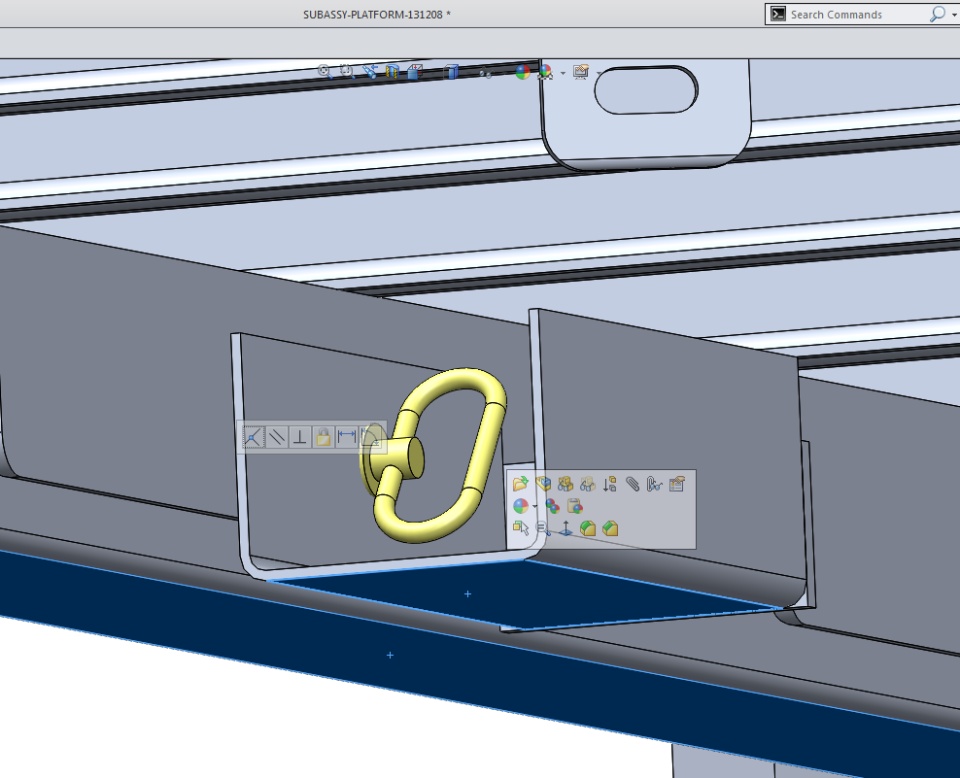
Task: Open Display Style cube icon
Action: coord(451,72)
